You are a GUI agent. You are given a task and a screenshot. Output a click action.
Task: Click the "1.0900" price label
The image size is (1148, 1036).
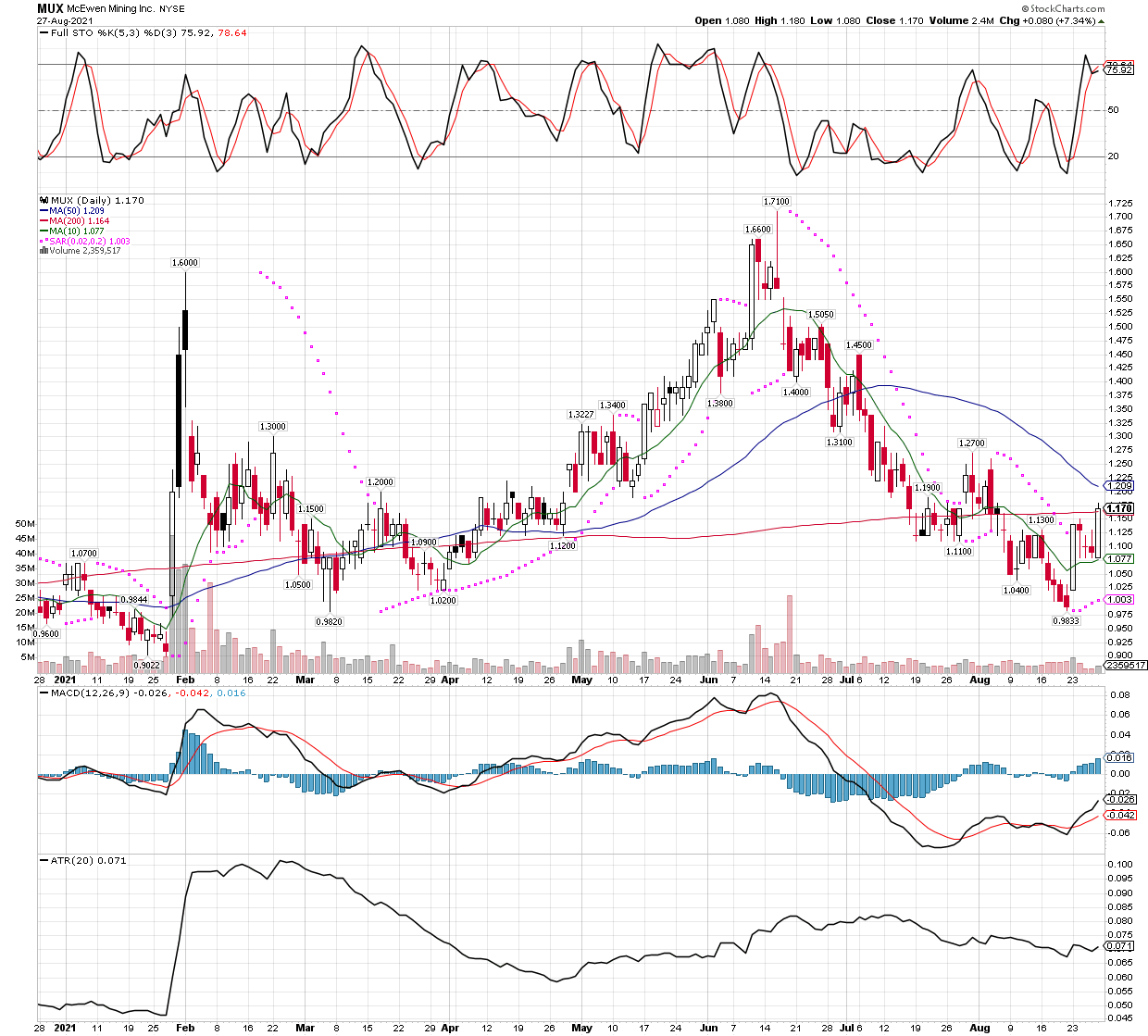[x=423, y=543]
